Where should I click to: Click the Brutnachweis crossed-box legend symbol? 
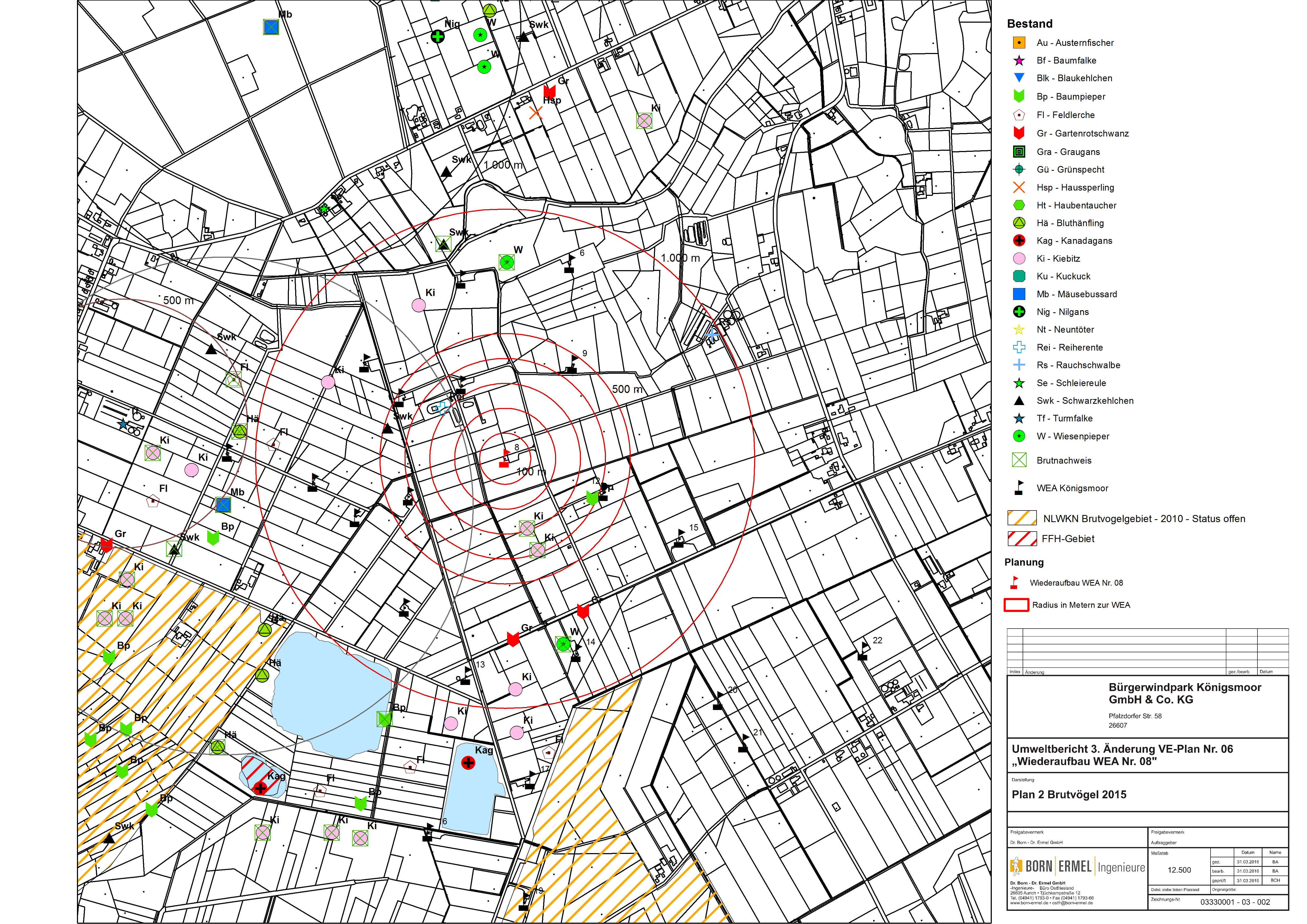pos(1019,460)
